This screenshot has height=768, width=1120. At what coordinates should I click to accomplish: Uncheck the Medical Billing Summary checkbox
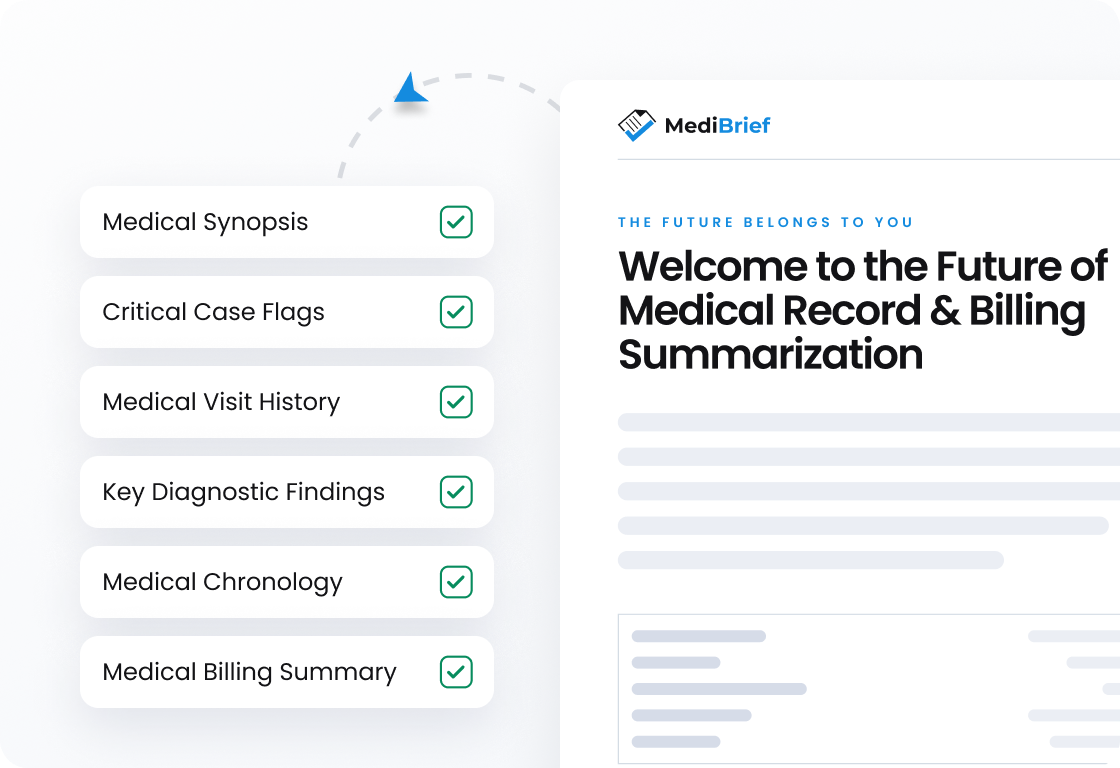[x=456, y=672]
